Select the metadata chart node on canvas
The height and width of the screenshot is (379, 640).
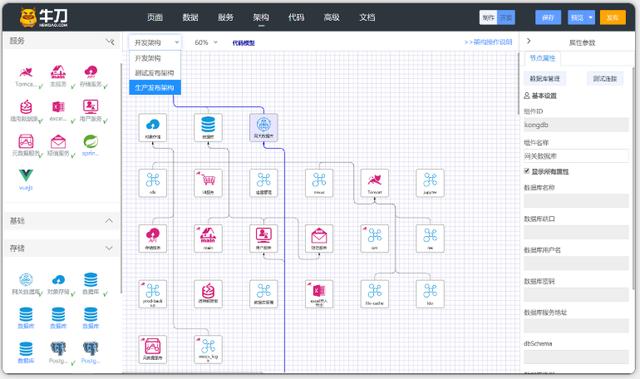(x=153, y=350)
